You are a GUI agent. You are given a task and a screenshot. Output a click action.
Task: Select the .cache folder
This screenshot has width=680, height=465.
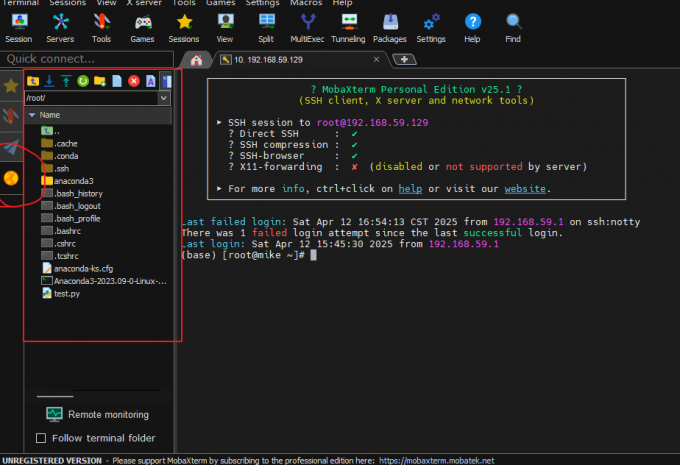[x=59, y=144]
